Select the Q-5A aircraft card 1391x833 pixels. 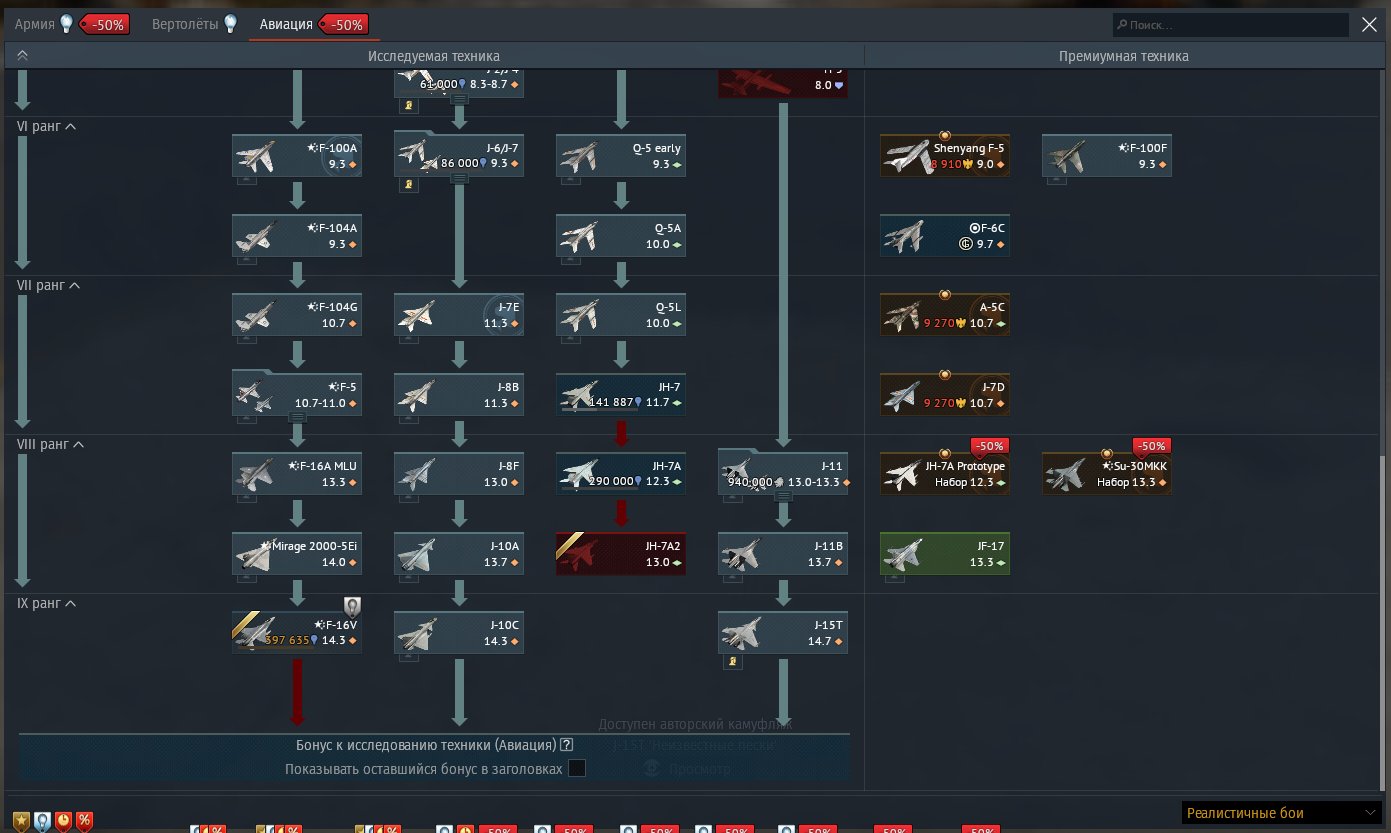tap(621, 235)
